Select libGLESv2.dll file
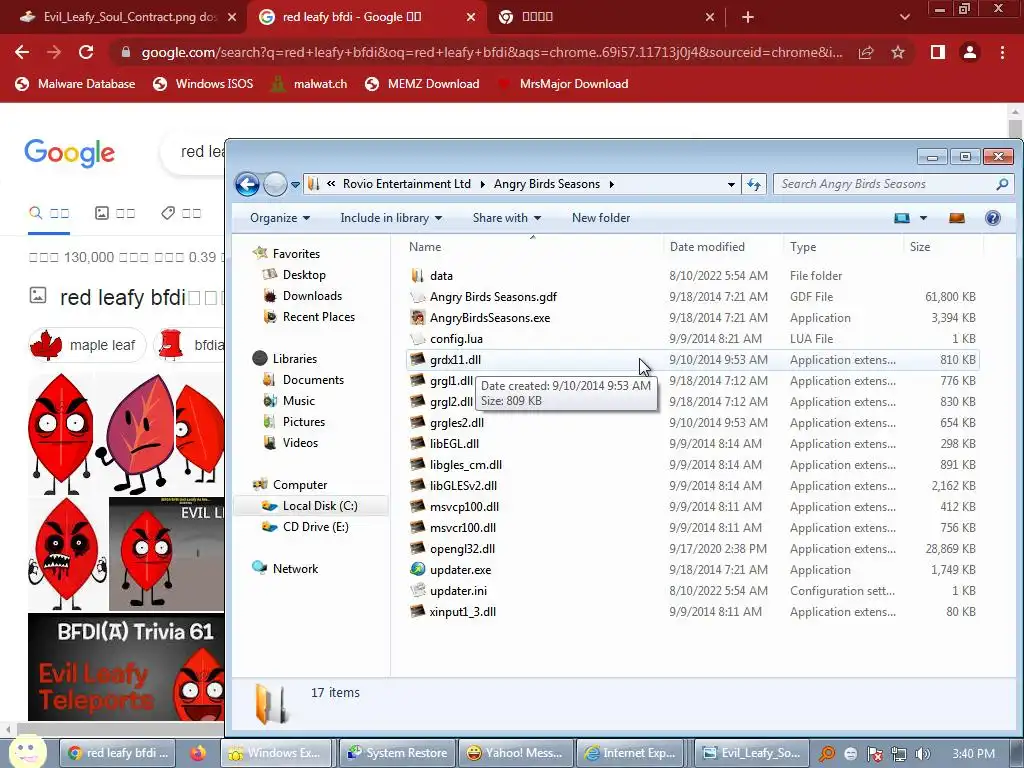 pyautogui.click(x=692, y=485)
